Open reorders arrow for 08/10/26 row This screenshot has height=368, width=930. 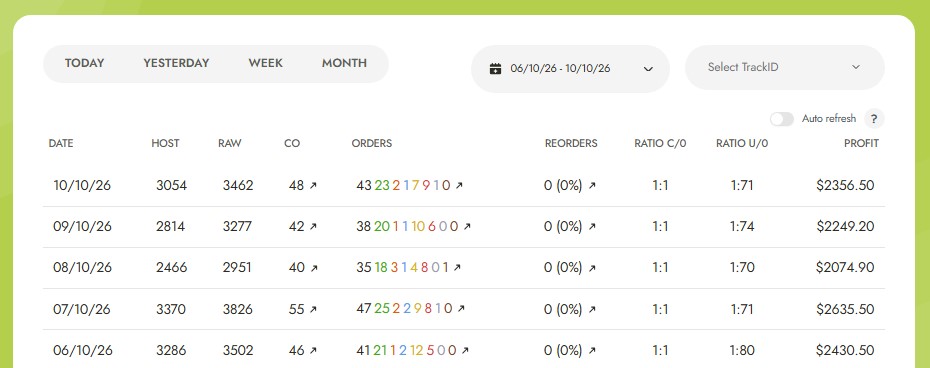(x=592, y=268)
